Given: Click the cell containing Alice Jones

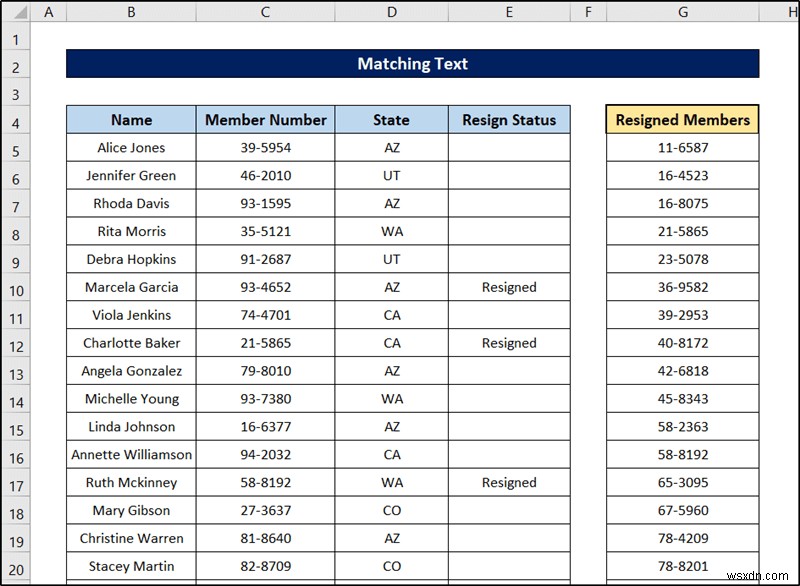Looking at the screenshot, I should coord(130,147).
